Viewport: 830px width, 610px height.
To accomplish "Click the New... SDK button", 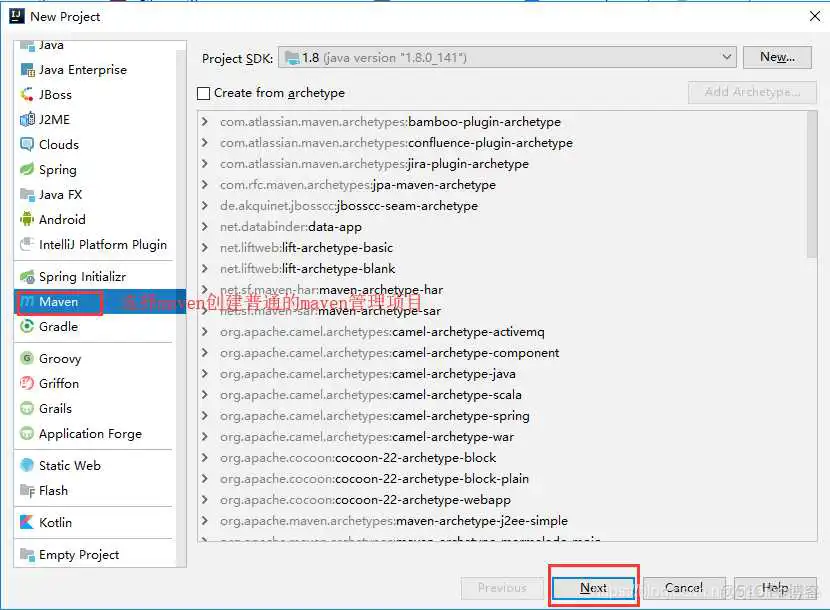I will tap(776, 58).
